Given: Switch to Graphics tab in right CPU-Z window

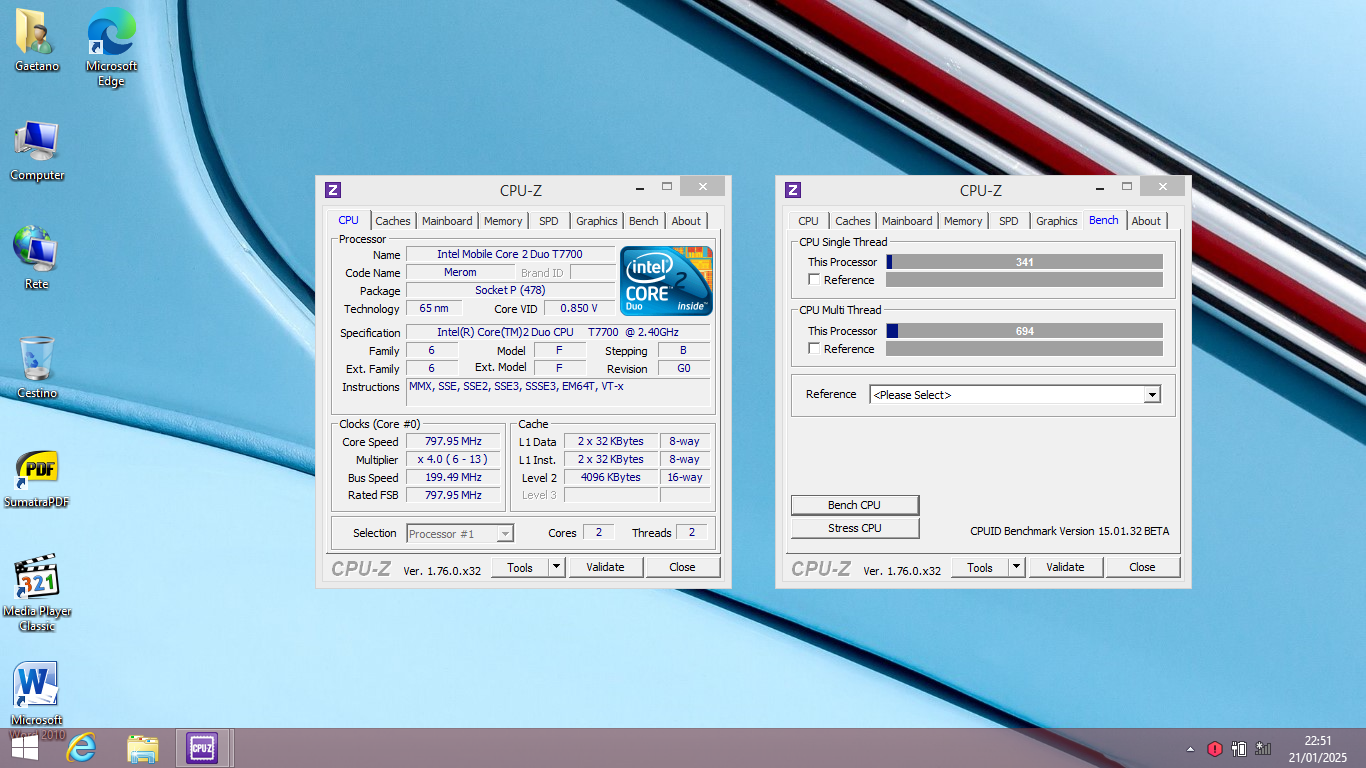Looking at the screenshot, I should pos(1056,221).
